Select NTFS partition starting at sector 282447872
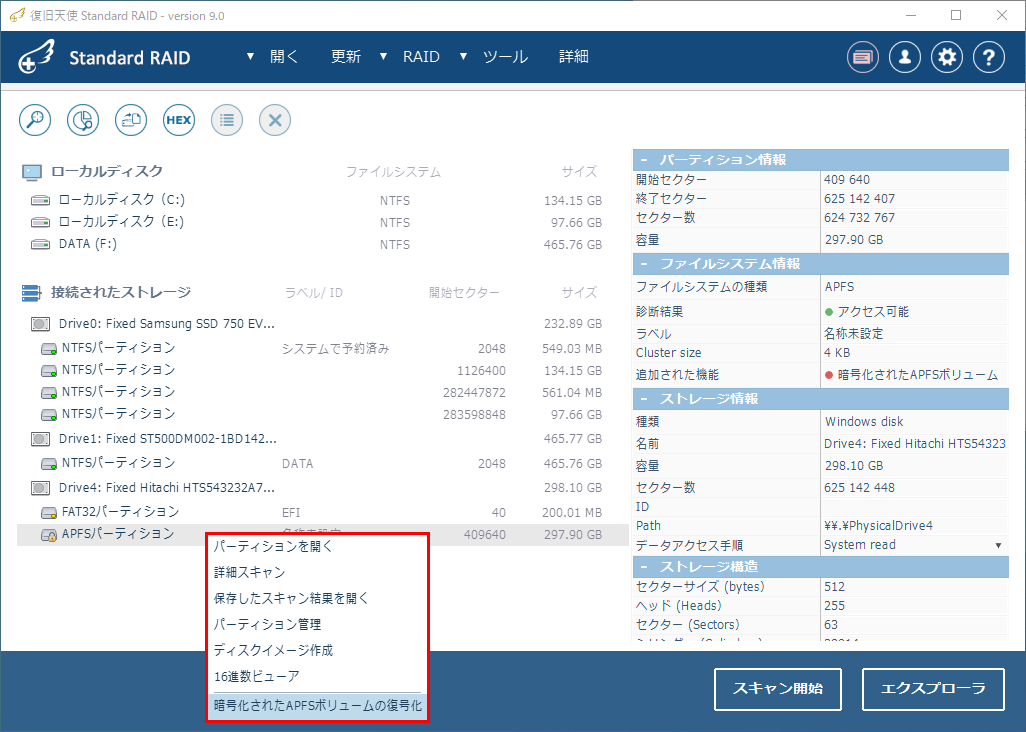Viewport: 1026px width, 732px height. [321, 392]
